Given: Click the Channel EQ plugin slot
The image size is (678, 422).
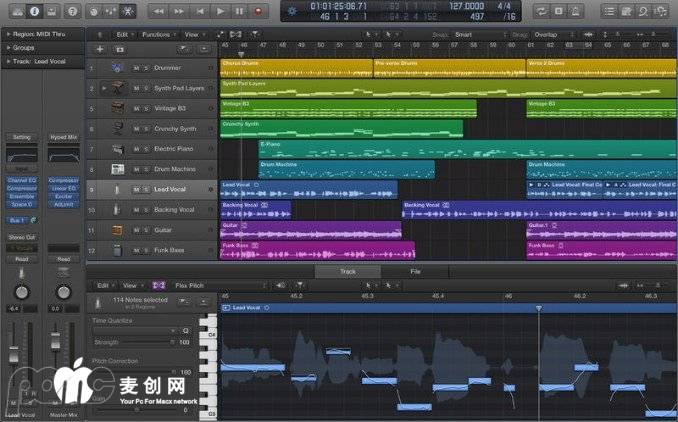Looking at the screenshot, I should point(22,180).
